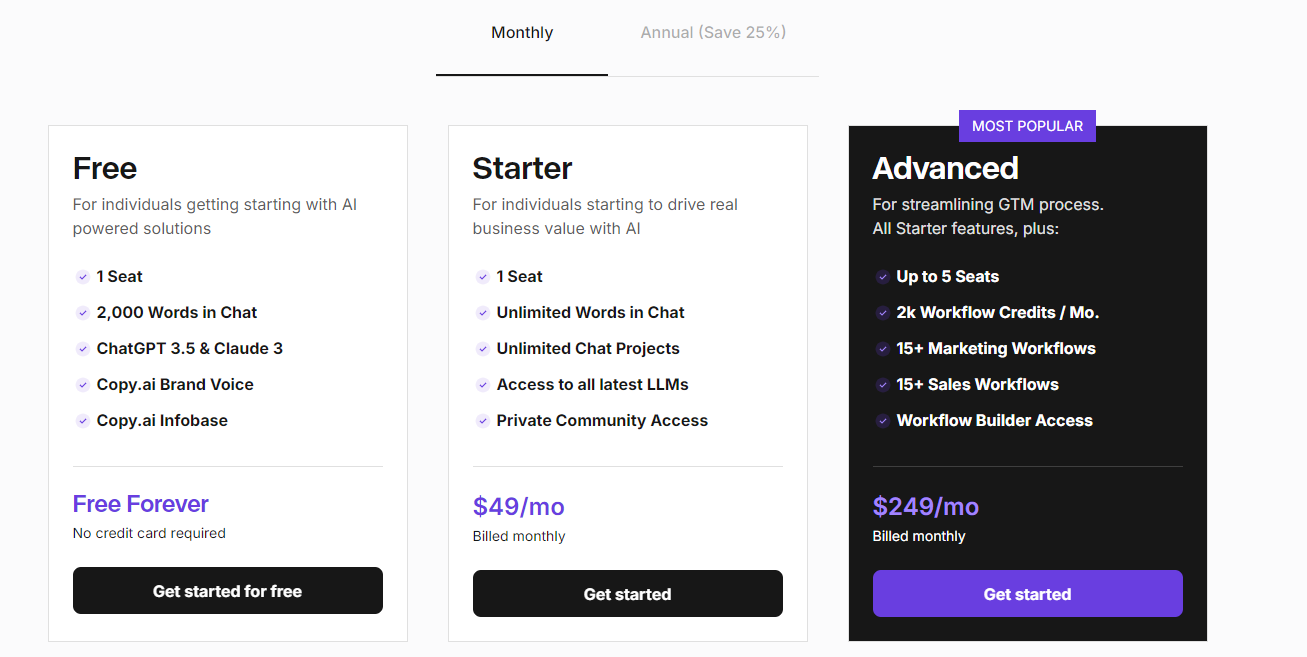Click check icon next to Copy.ai Infobase
1307x657 pixels.
tap(83, 421)
